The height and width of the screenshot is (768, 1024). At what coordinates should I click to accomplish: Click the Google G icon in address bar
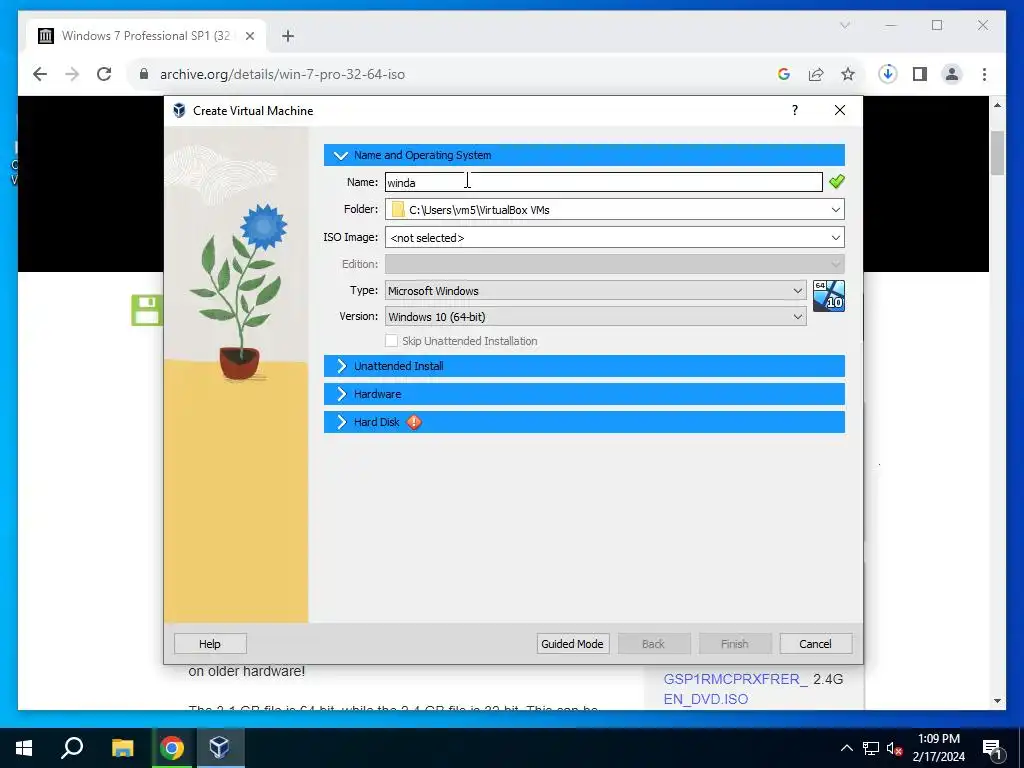point(784,74)
